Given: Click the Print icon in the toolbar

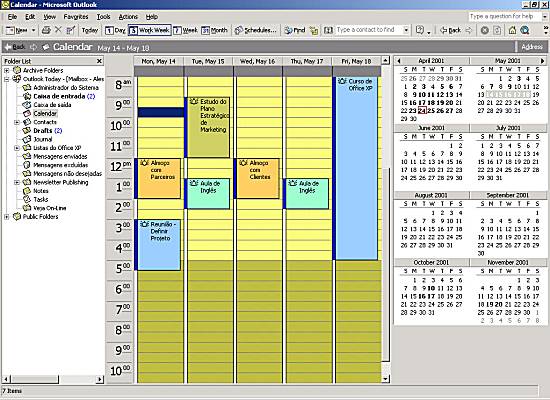Looking at the screenshot, I should tap(46, 31).
